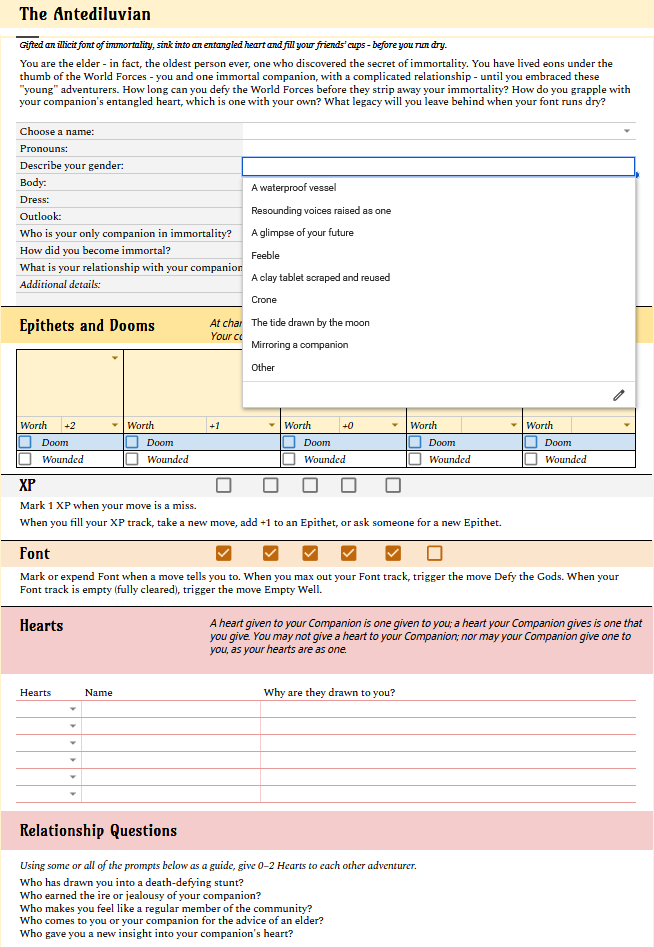Open the first epithet dropdown arrow
Image resolution: width=654 pixels, height=947 pixels.
(115, 358)
